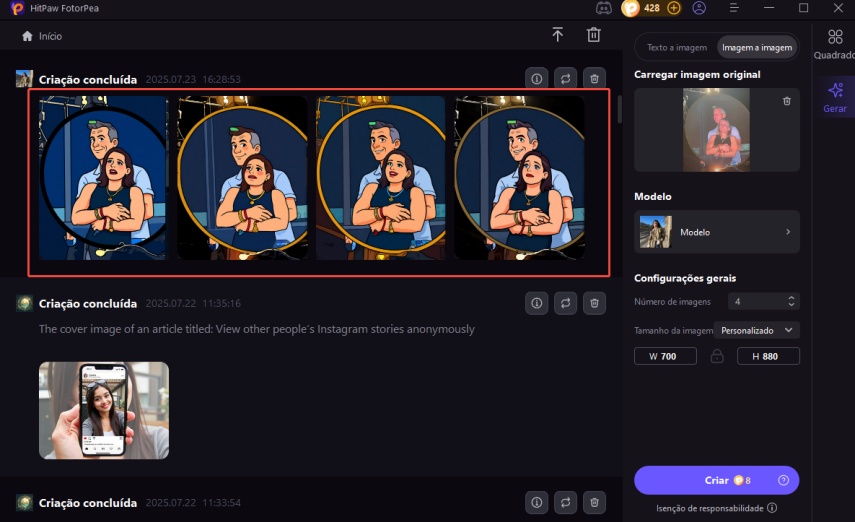Show info for the 16:28:53 creation
This screenshot has width=855, height=522.
point(536,78)
